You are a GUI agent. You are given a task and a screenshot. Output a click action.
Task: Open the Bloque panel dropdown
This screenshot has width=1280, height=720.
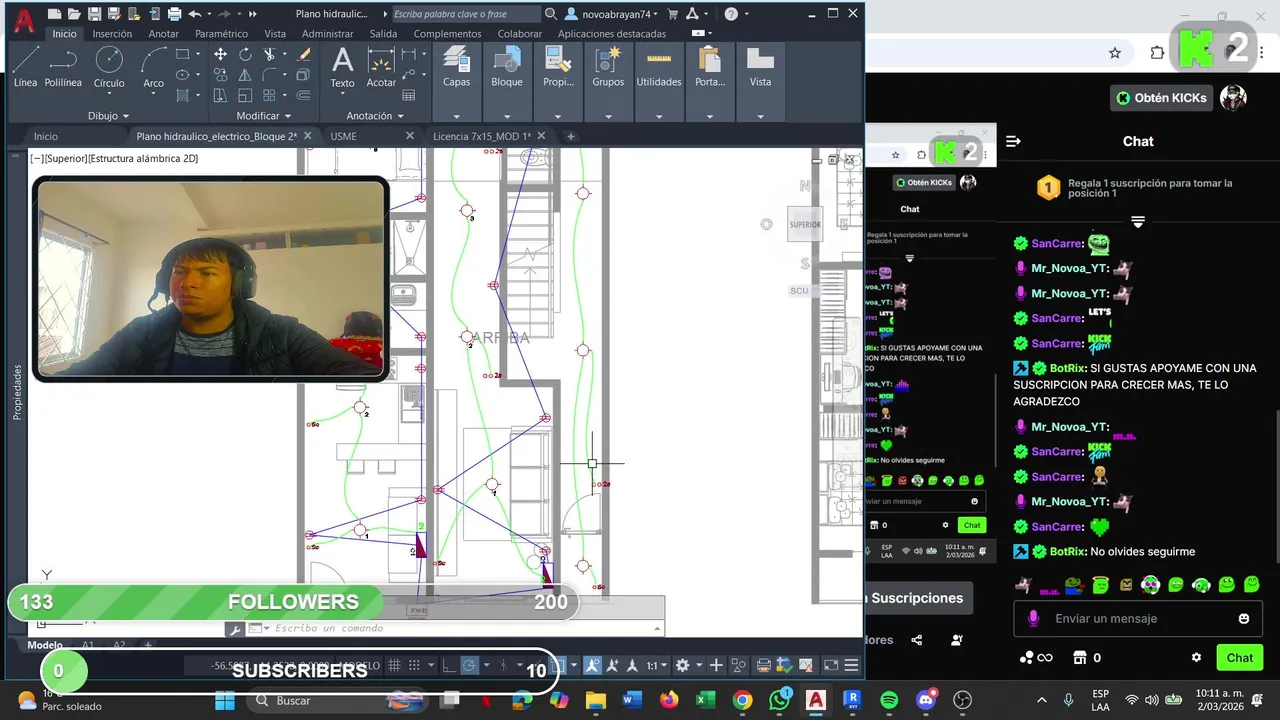click(507, 116)
